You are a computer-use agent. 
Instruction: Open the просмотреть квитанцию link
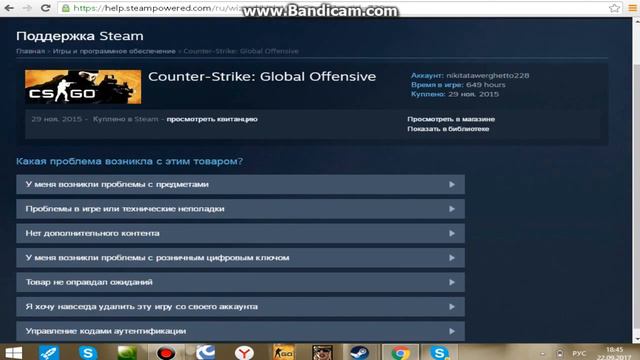(212, 119)
